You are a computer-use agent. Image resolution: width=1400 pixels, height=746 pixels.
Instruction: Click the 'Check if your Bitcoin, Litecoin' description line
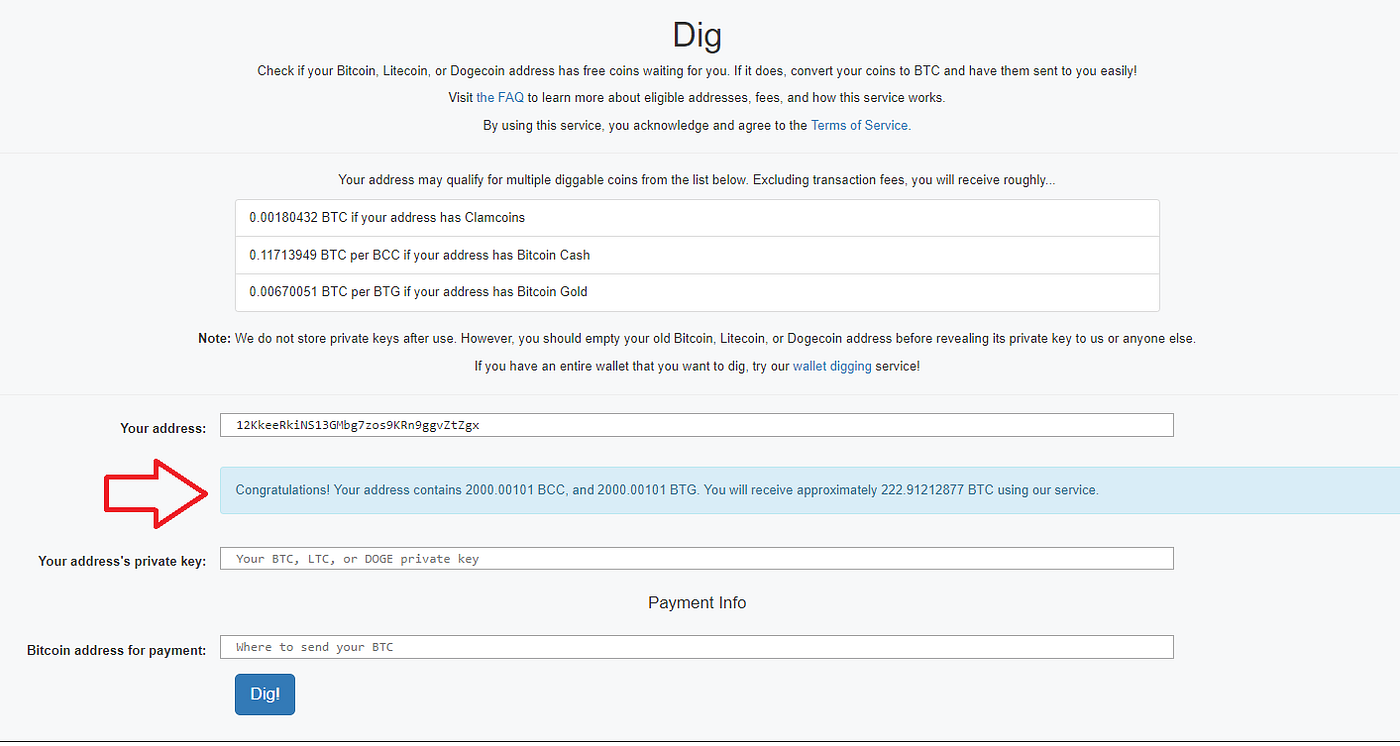pos(697,71)
